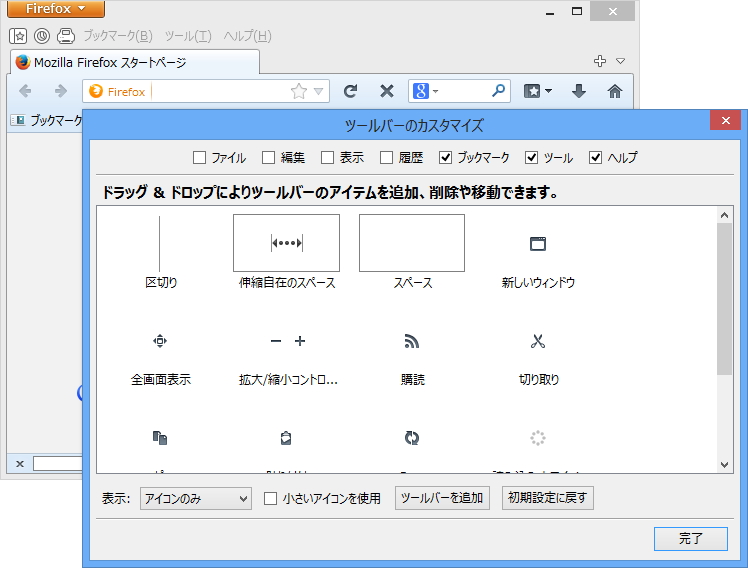The height and width of the screenshot is (568, 748).
Task: Uncheck the ツール menu checkbox
Action: (531, 157)
